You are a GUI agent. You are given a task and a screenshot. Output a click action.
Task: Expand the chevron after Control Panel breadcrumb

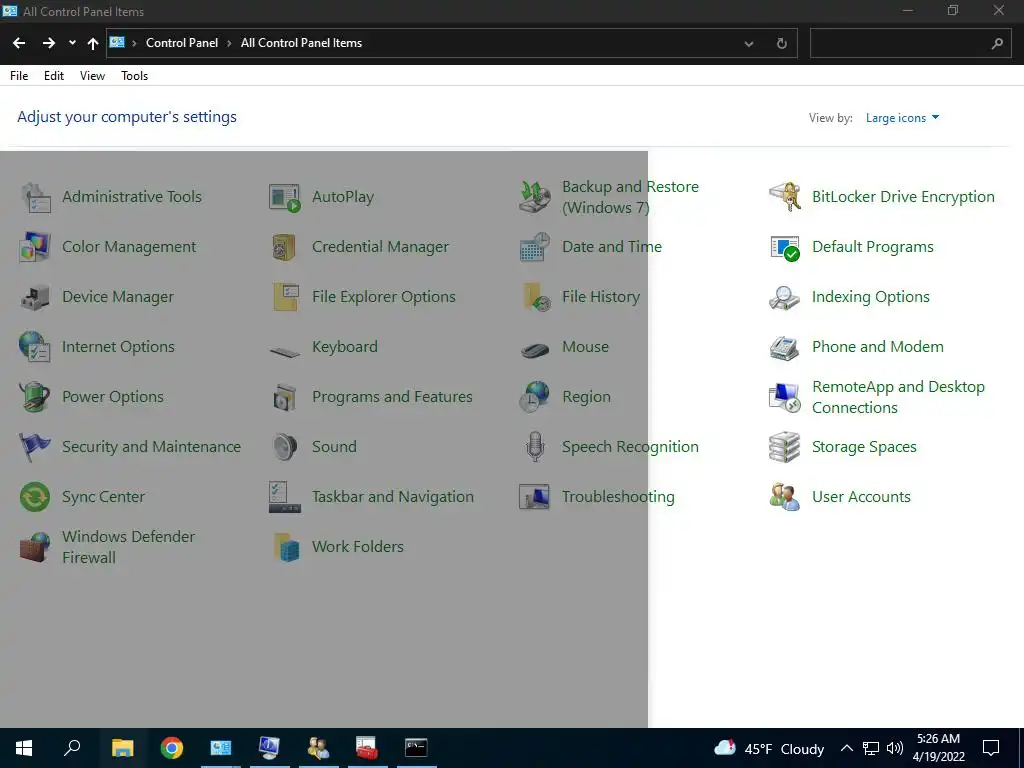(x=229, y=43)
